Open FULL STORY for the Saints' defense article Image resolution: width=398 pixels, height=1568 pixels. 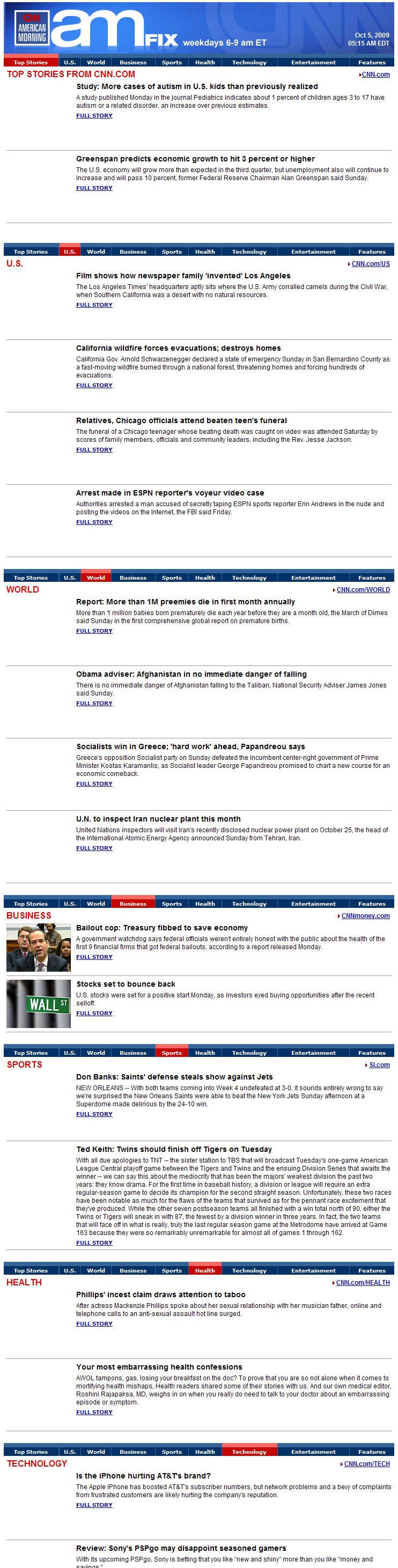click(94, 1114)
